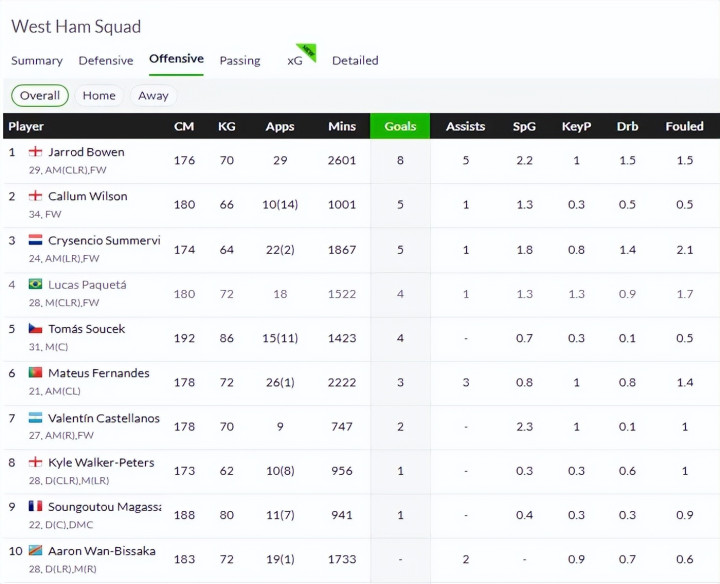
Task: Click the Netherlands flag beside Crysencio Summerville
Action: pos(35,240)
